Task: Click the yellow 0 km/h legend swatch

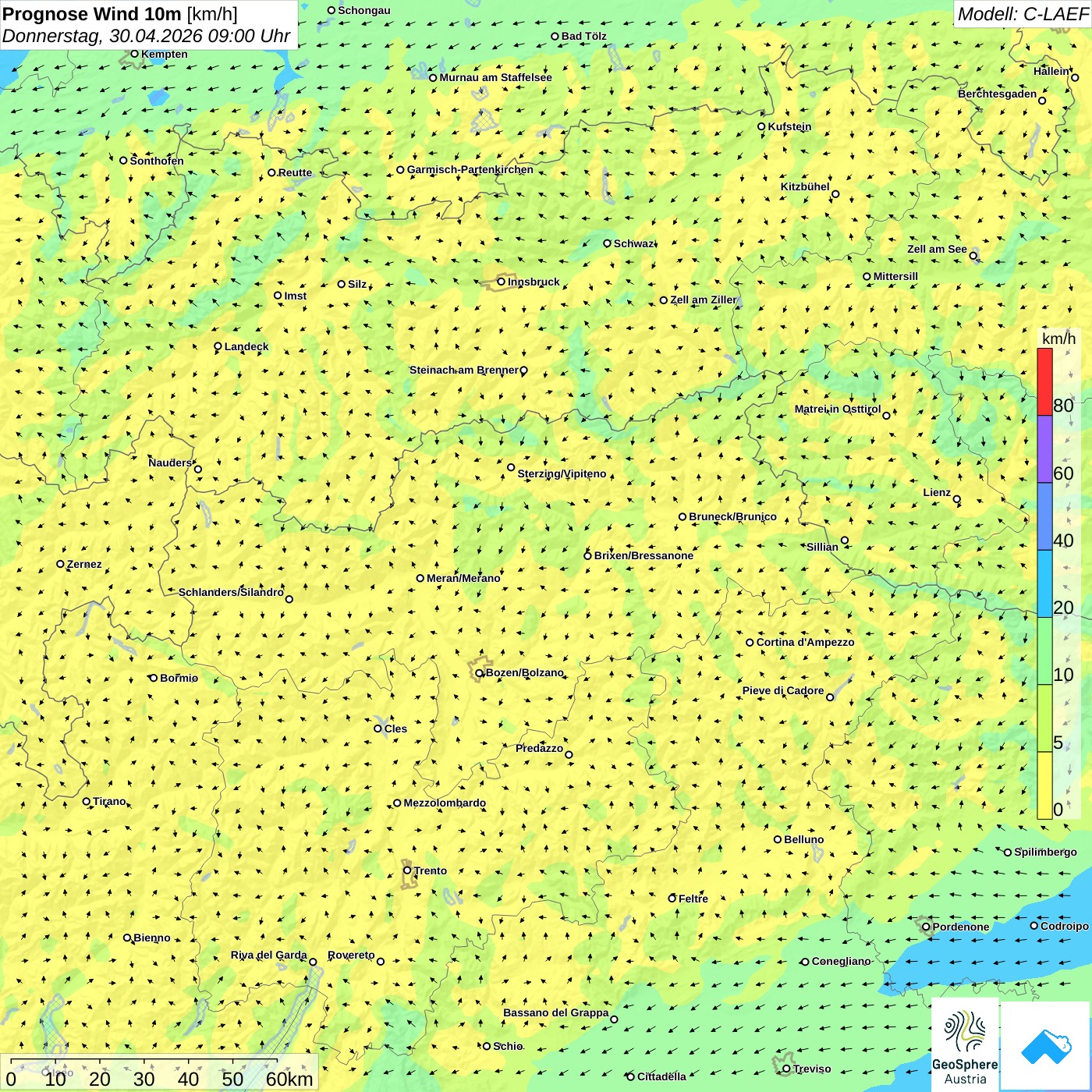Action: click(x=1044, y=785)
